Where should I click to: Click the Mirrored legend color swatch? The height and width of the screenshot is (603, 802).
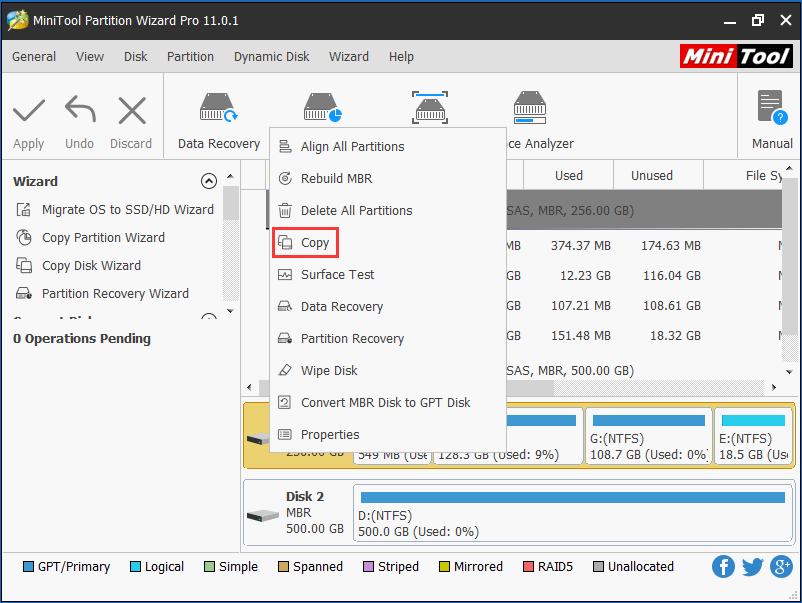click(x=444, y=567)
